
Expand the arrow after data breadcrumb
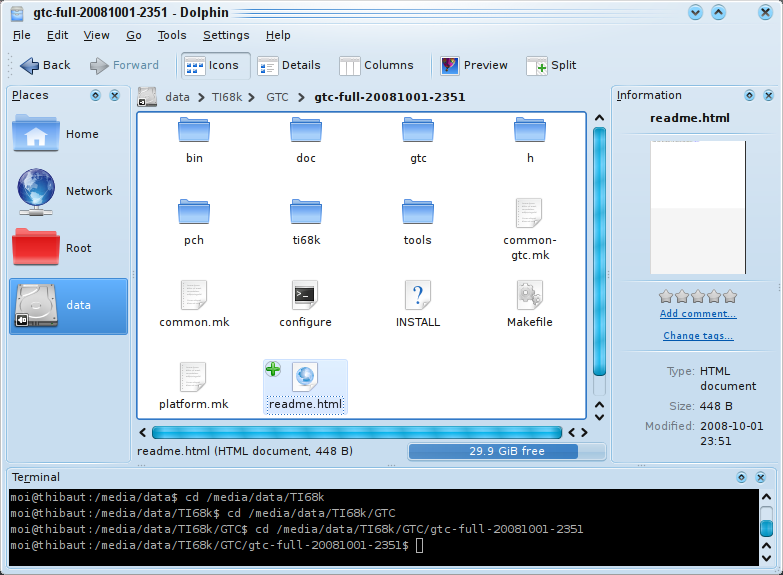(201, 97)
